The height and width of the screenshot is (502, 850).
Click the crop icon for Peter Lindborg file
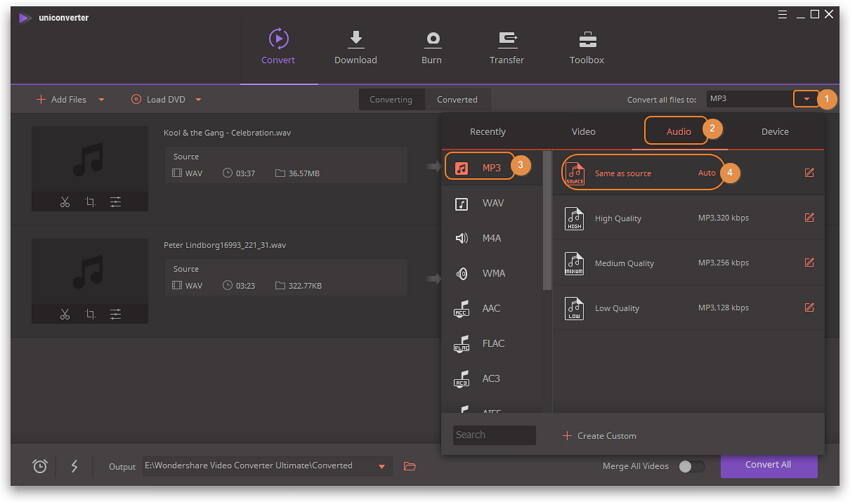(x=90, y=314)
